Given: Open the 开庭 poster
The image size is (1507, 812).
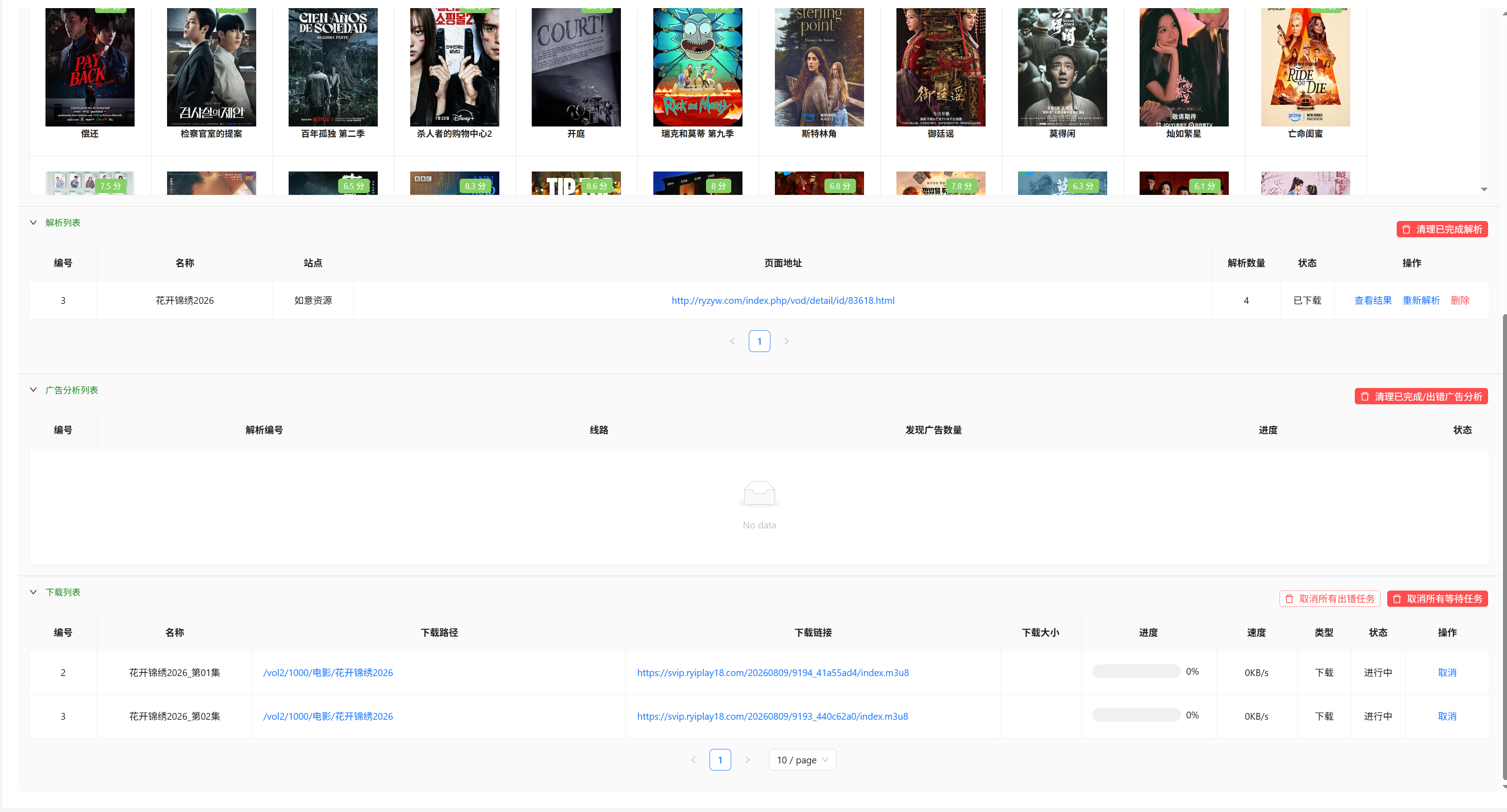Looking at the screenshot, I should coord(576,67).
